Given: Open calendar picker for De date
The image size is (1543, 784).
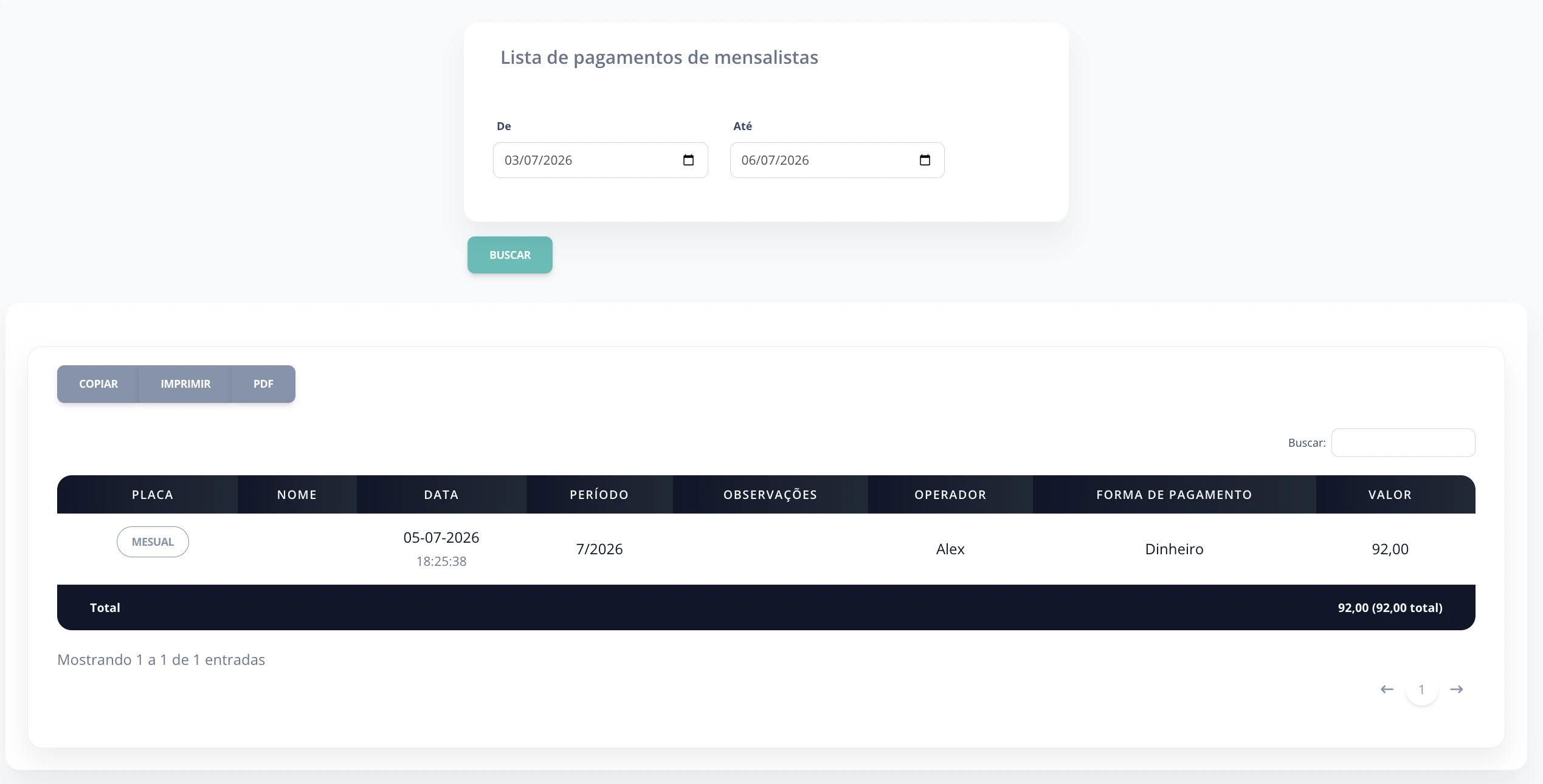Looking at the screenshot, I should coord(688,160).
